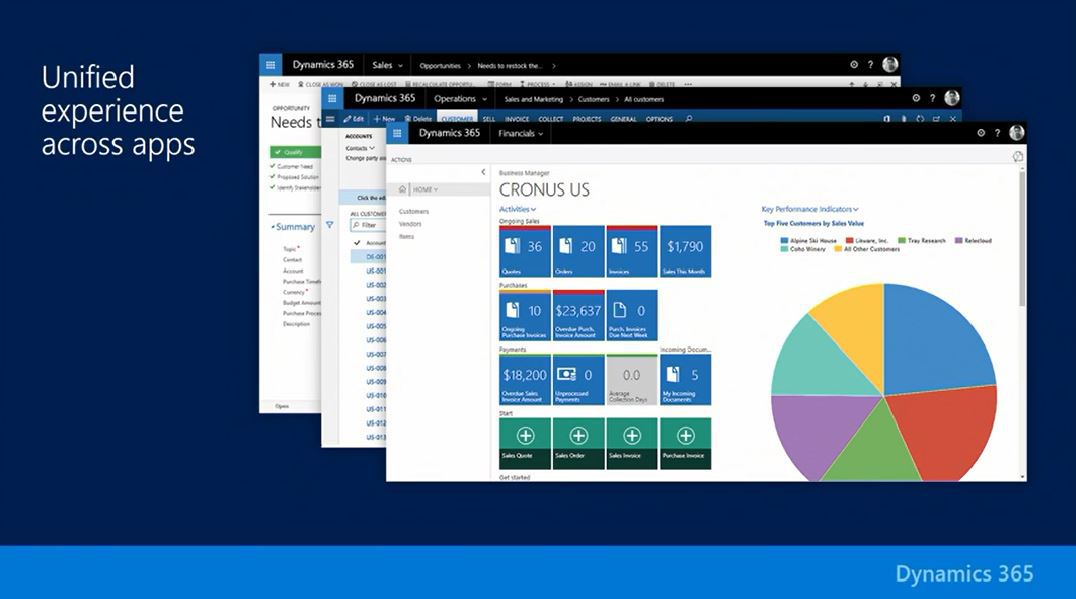Click help icon in Sales window
Viewport: 1076px width, 599px height.
point(870,64)
